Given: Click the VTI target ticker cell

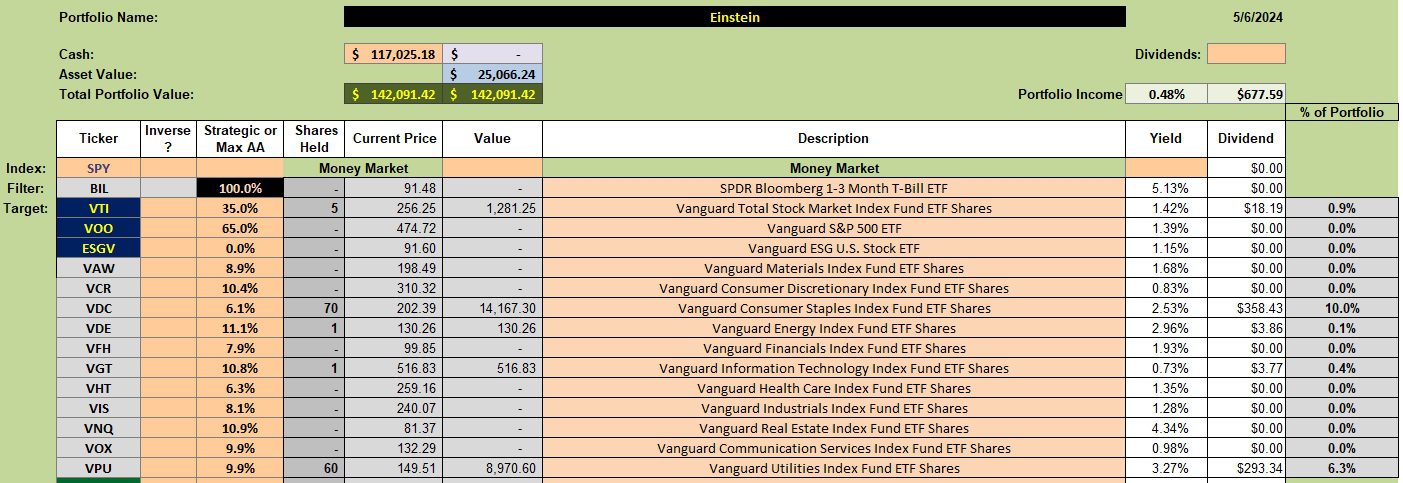Looking at the screenshot, I should pyautogui.click(x=98, y=208).
